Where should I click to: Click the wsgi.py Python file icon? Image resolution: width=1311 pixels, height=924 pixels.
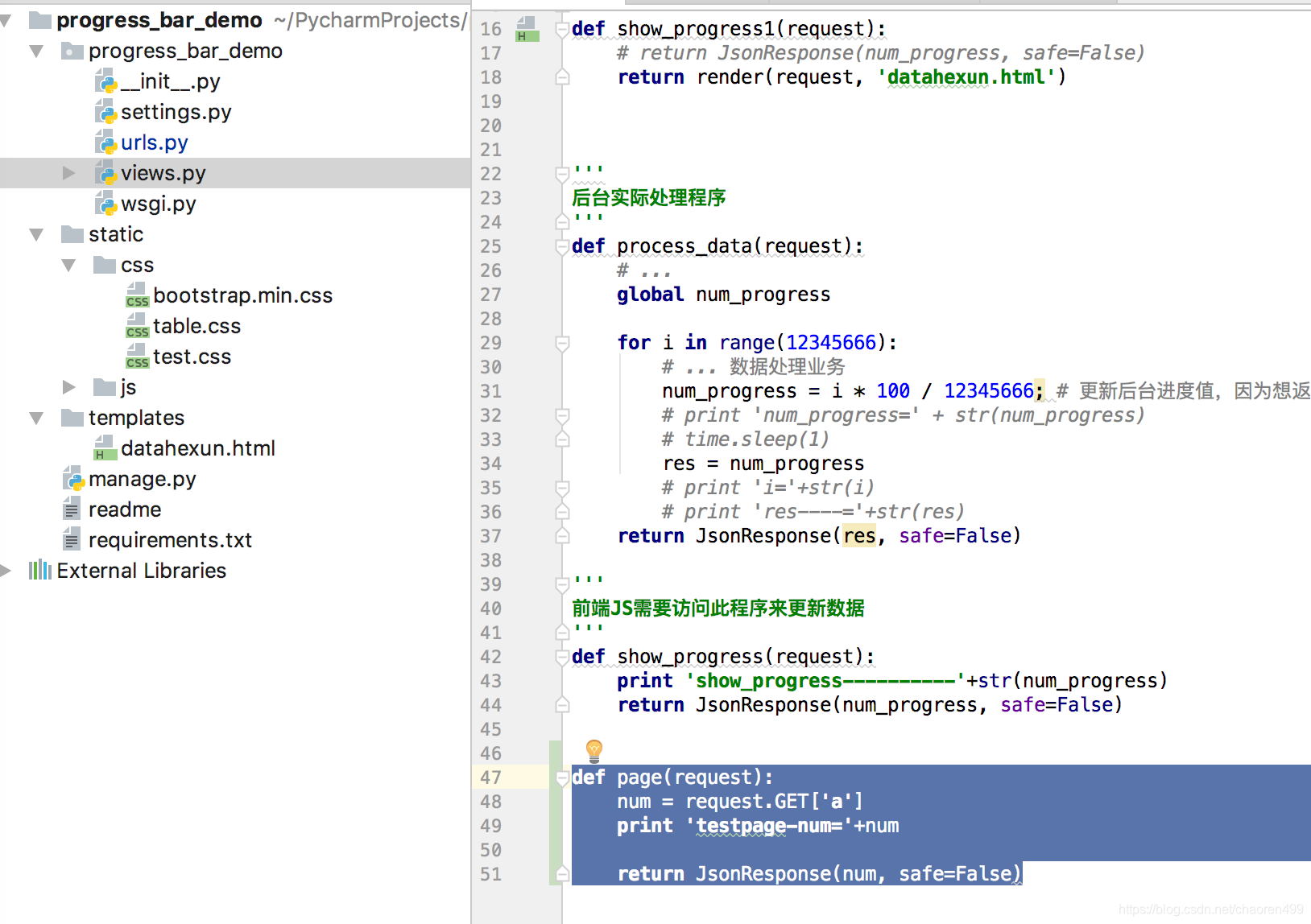click(x=106, y=204)
